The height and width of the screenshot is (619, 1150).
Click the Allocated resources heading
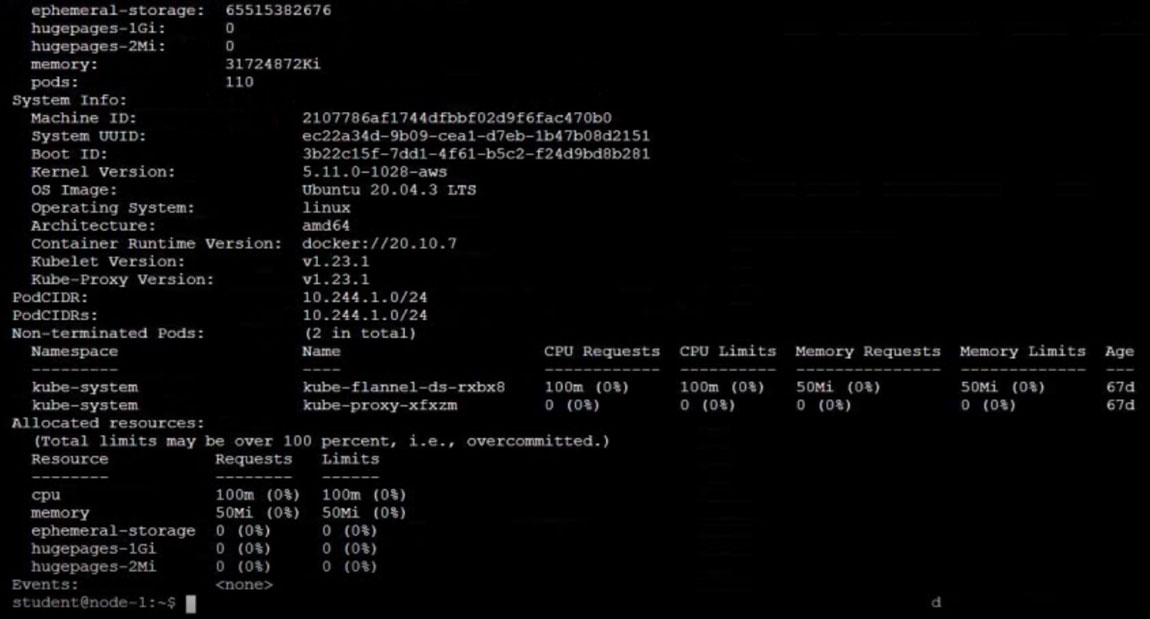[x=108, y=423]
